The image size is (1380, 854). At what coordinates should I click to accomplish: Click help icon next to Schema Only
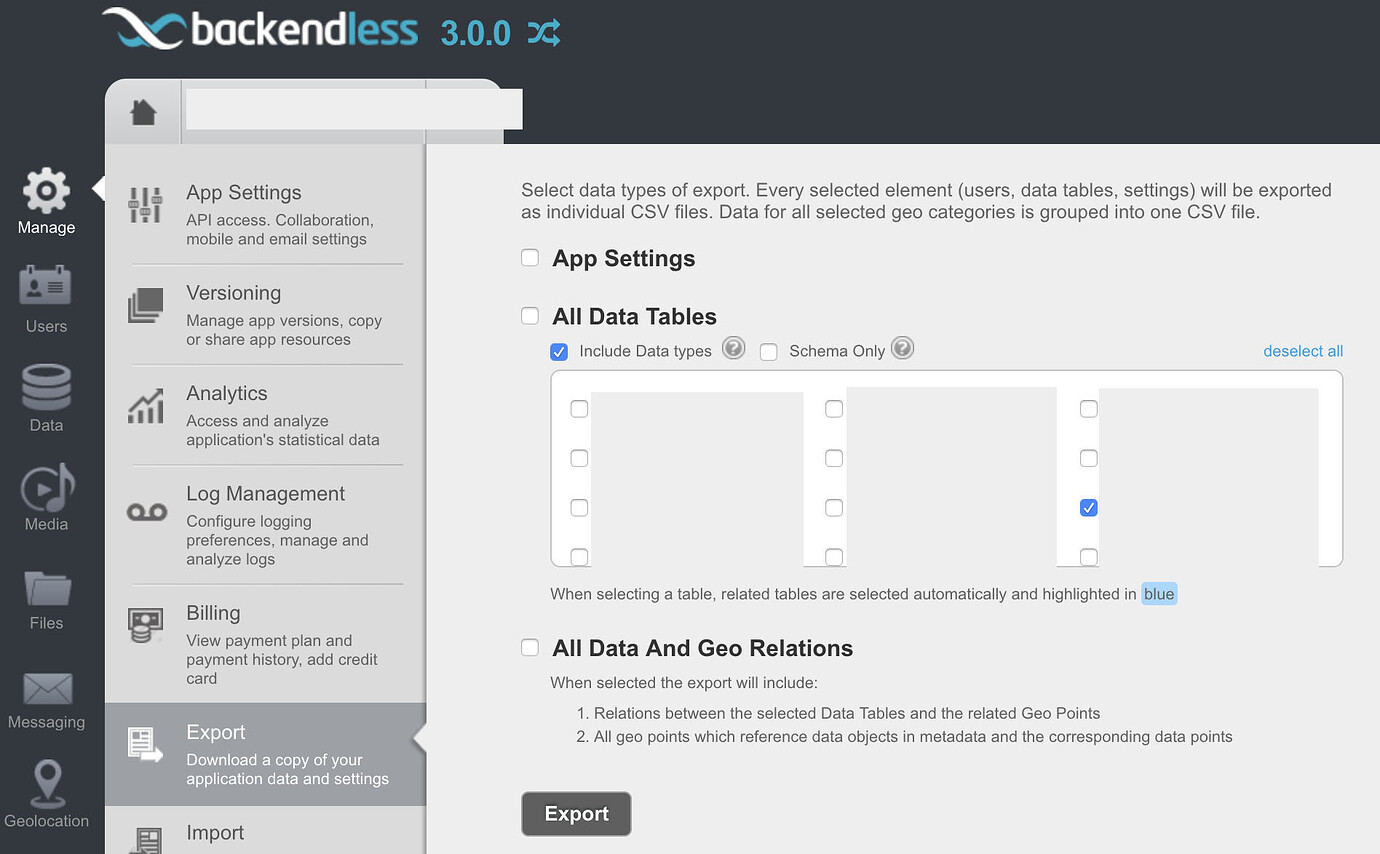[902, 349]
